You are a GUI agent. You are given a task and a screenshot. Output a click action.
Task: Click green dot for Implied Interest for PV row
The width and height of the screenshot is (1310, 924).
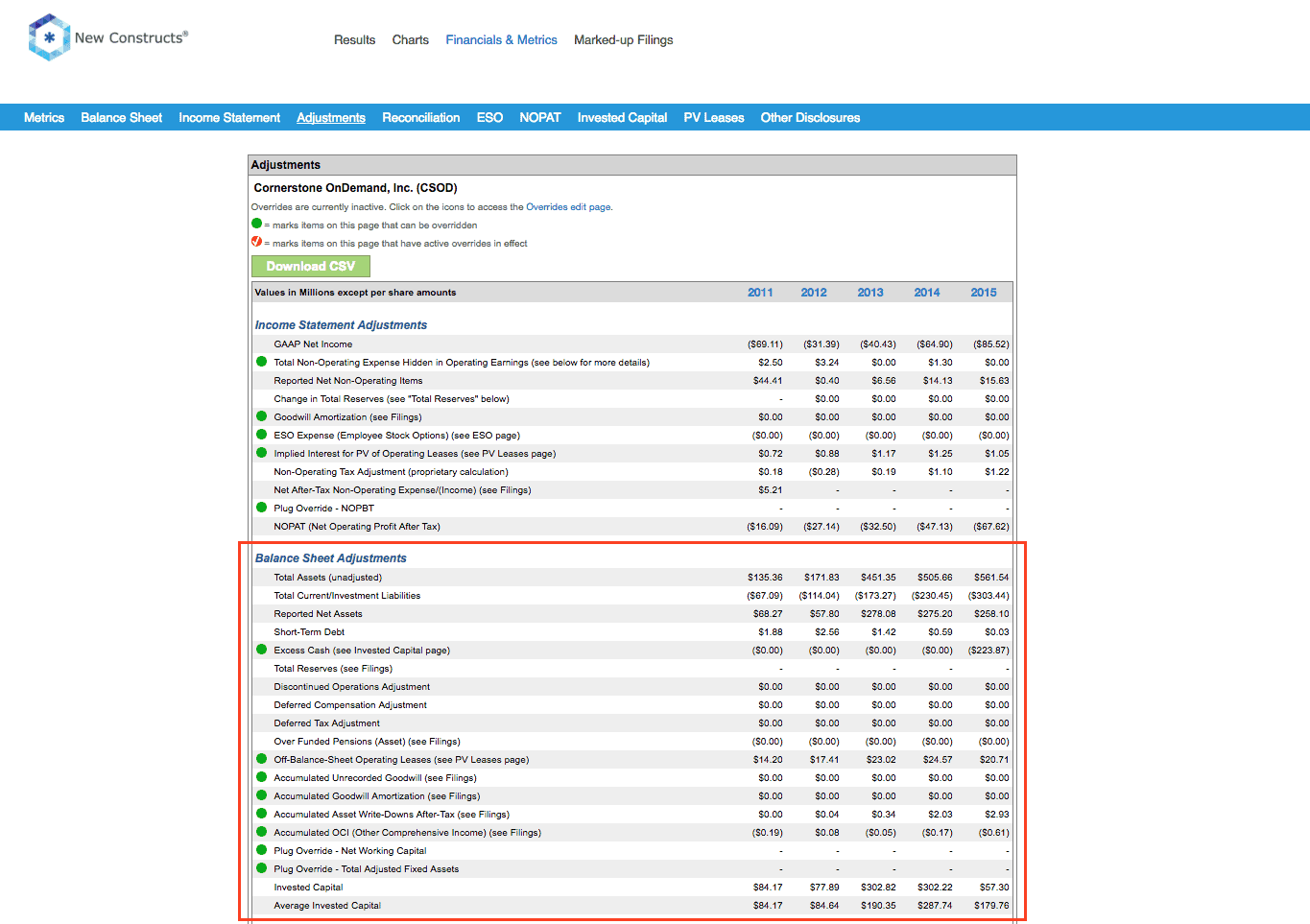coord(261,453)
